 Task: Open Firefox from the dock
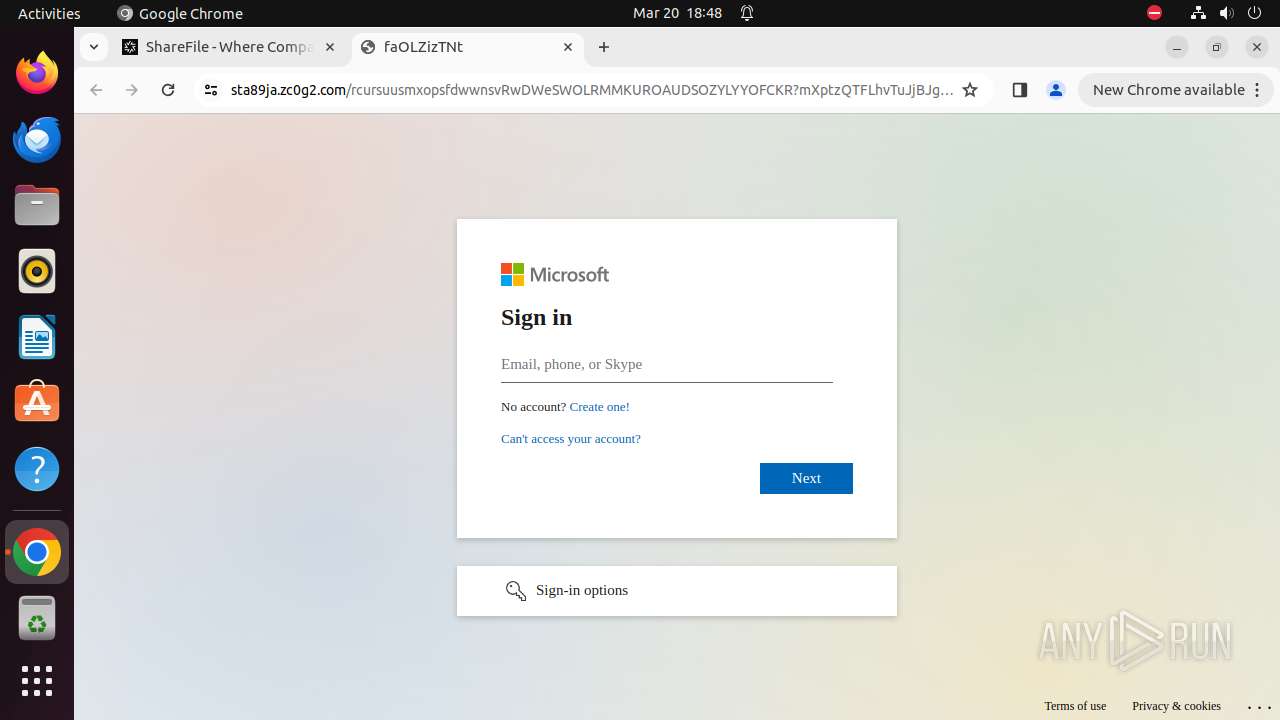tap(37, 73)
